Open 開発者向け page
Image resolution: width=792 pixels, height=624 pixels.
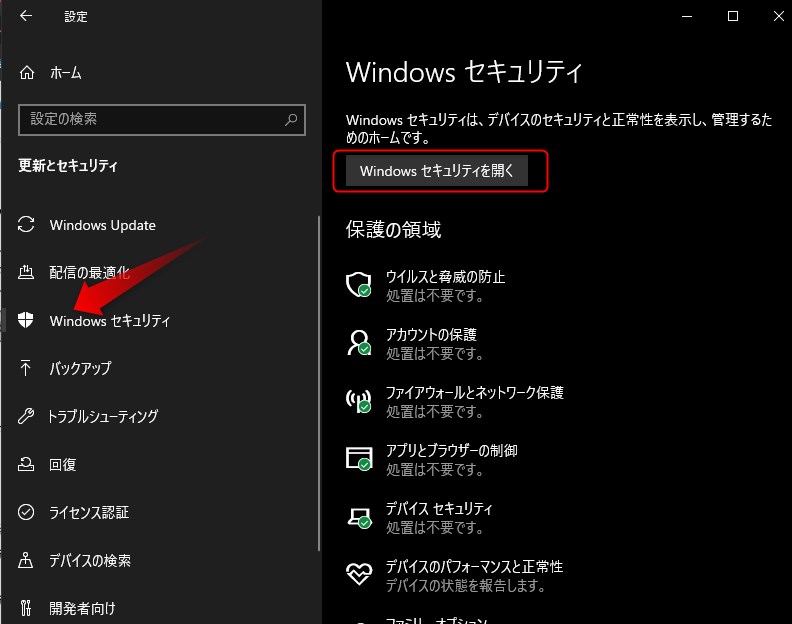[x=82, y=608]
